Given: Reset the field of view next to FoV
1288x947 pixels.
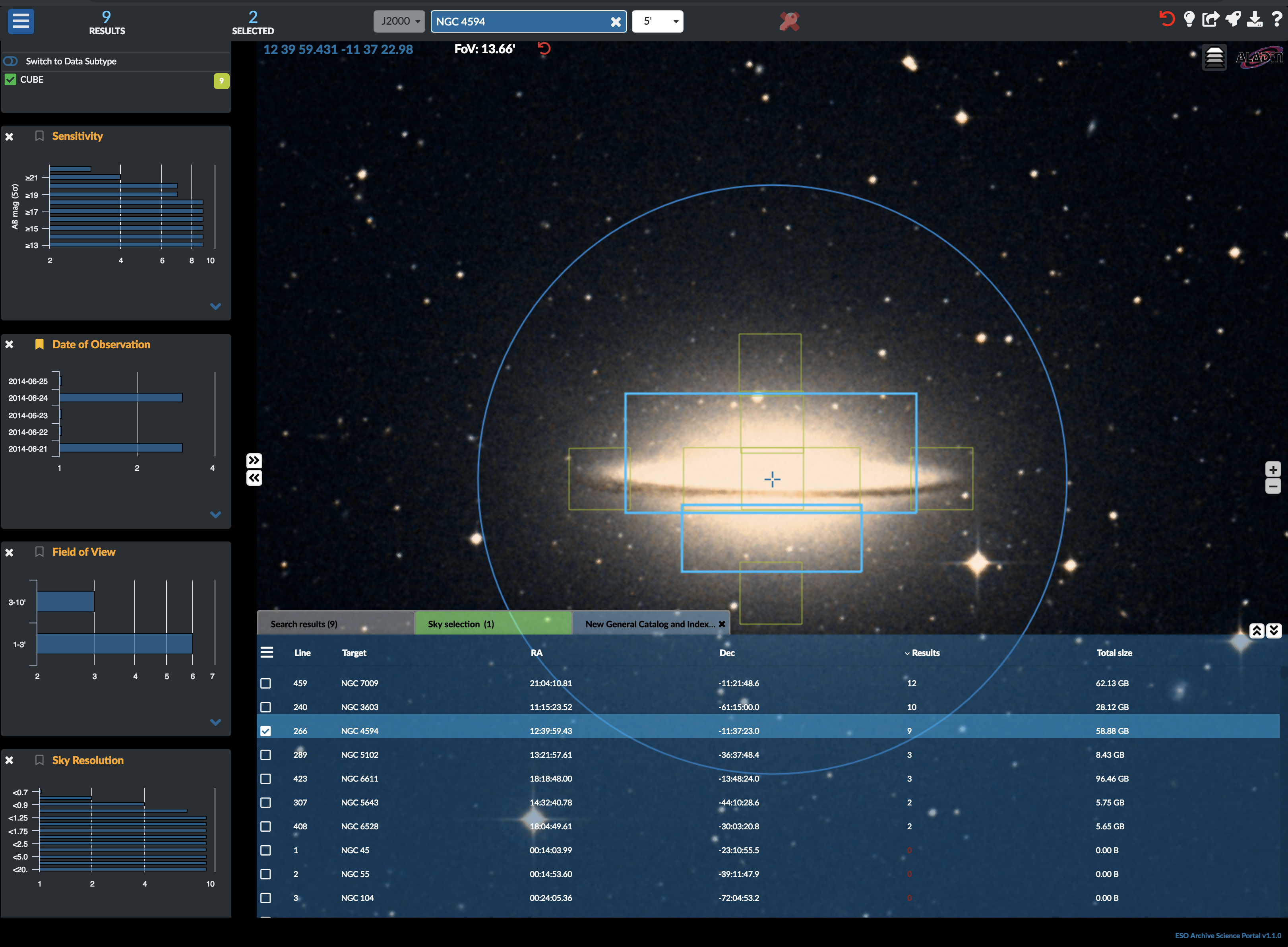Looking at the screenshot, I should pyautogui.click(x=544, y=48).
